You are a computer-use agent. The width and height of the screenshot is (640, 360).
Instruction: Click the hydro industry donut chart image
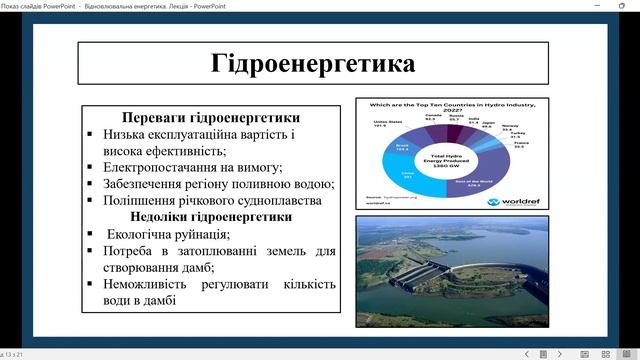pos(452,153)
